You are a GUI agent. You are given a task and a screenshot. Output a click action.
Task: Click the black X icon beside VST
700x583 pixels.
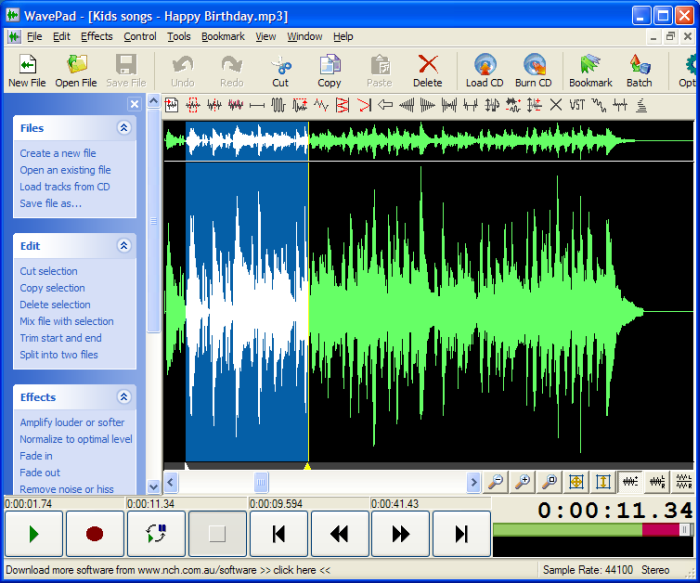tap(556, 105)
